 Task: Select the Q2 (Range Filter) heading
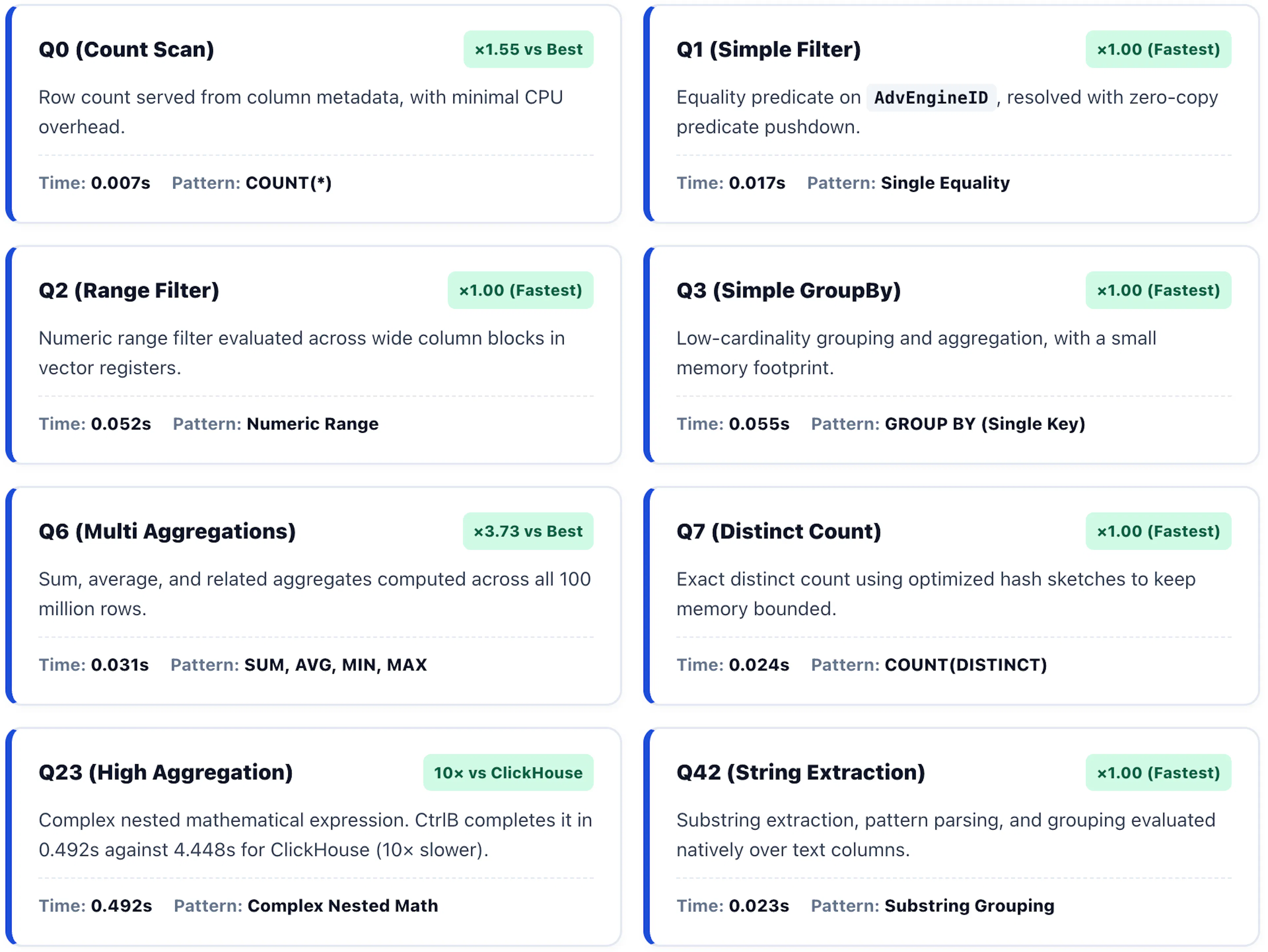point(129,290)
